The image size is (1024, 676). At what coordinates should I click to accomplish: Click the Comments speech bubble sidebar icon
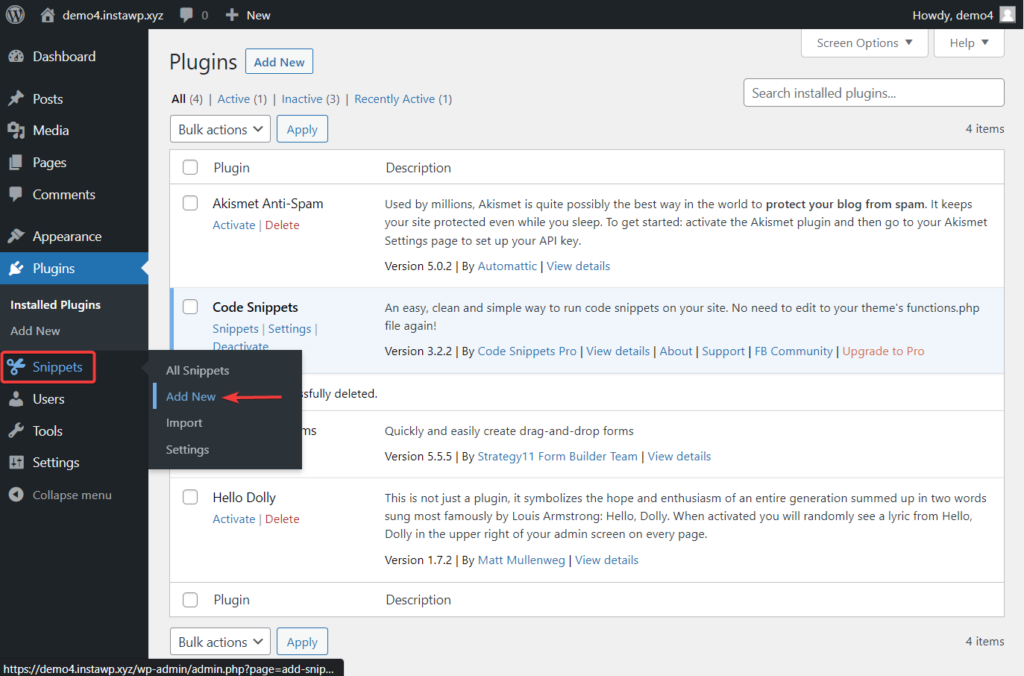(x=16, y=195)
